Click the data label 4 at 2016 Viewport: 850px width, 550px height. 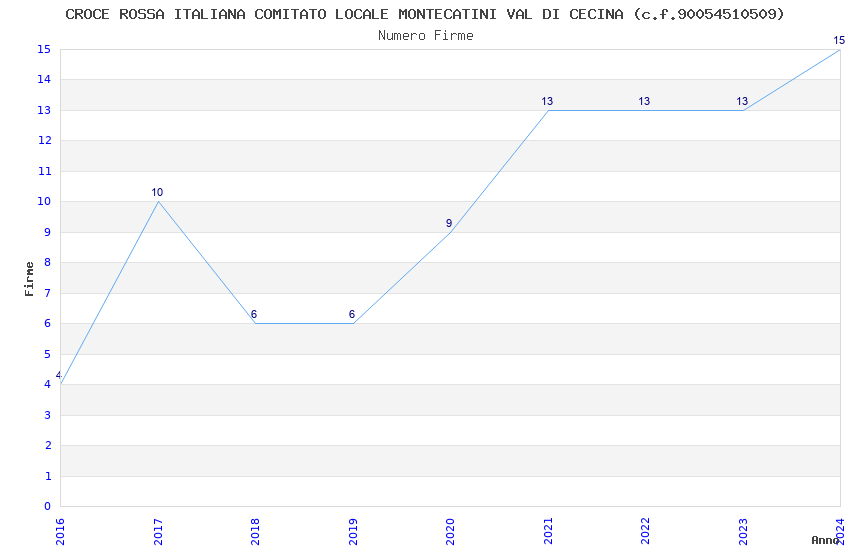click(x=58, y=376)
